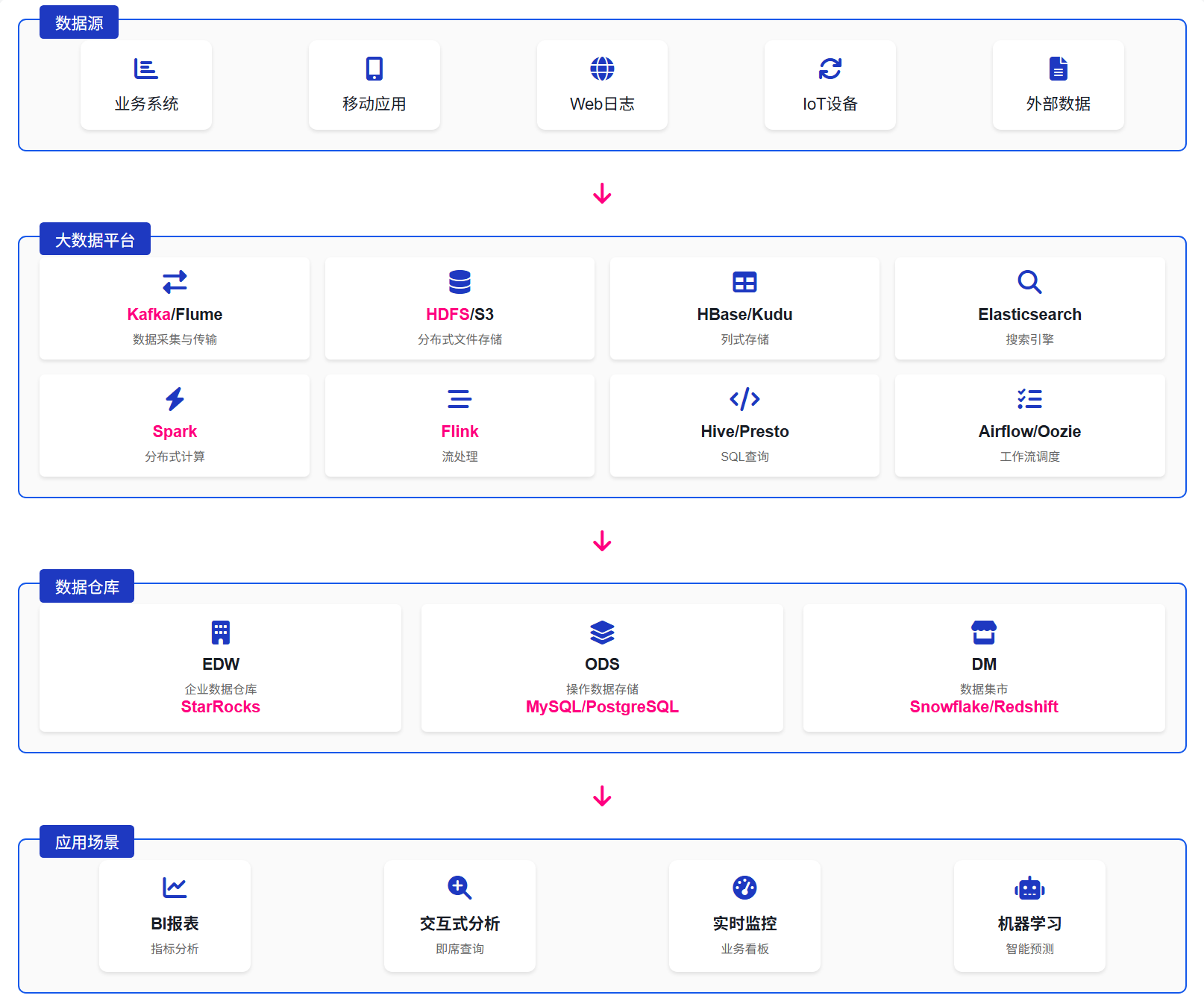
Task: Click the 机器学习 robot icon
Action: [1029, 888]
